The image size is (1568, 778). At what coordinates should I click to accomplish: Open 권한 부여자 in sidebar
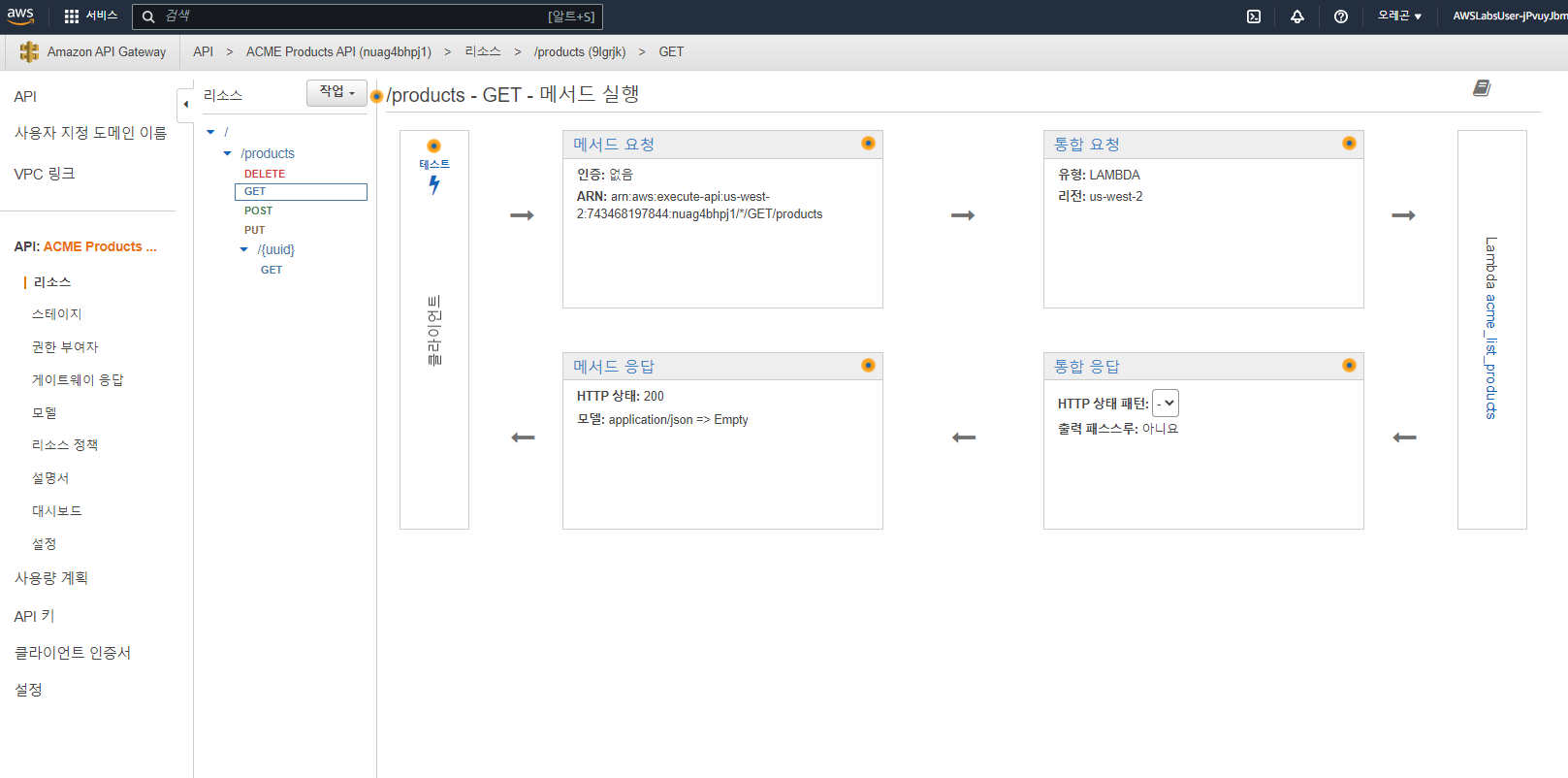pyautogui.click(x=65, y=347)
